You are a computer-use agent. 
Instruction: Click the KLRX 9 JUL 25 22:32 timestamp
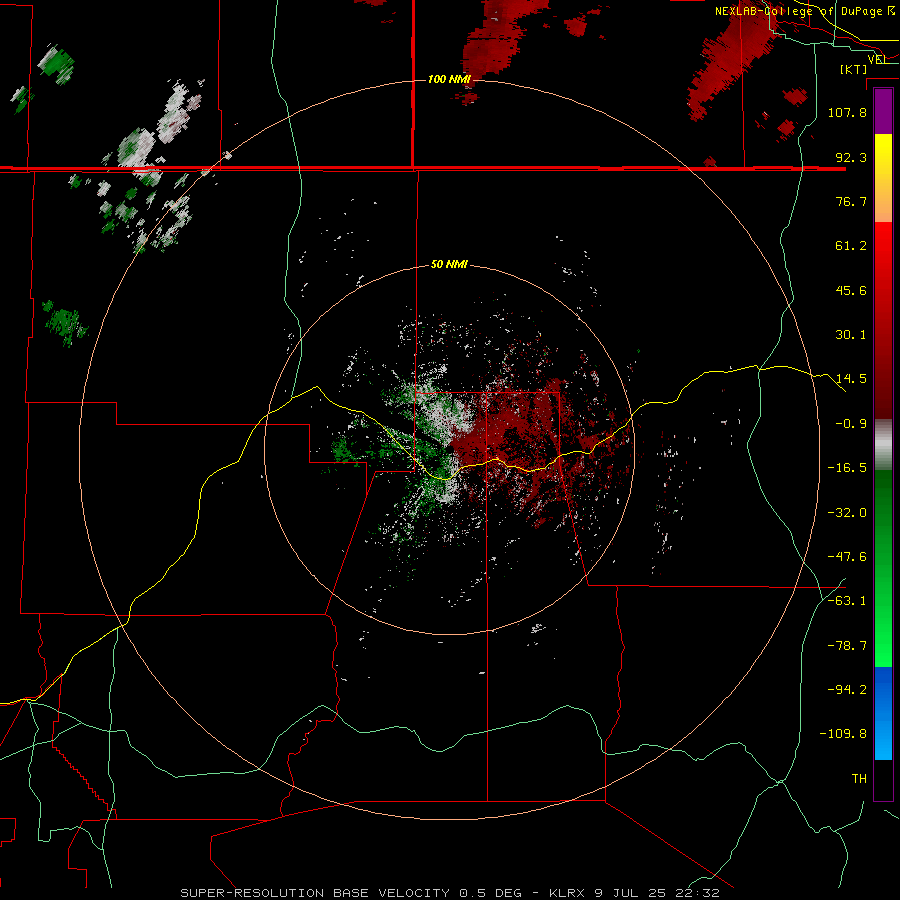pyautogui.click(x=634, y=893)
